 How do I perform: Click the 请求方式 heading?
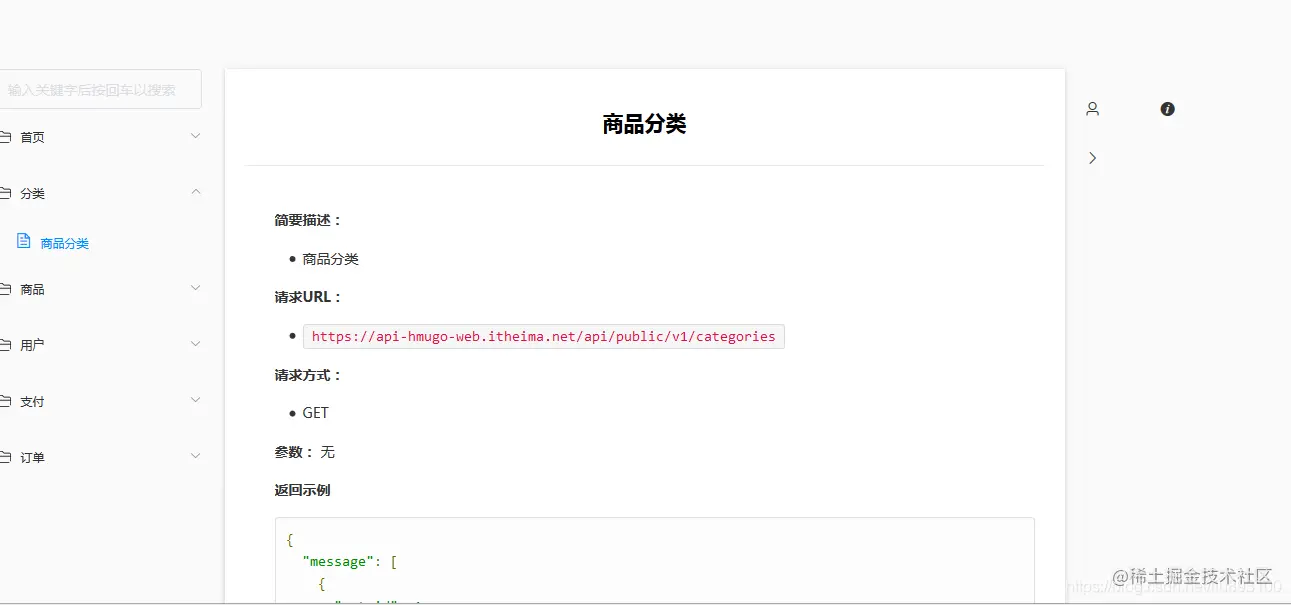tap(309, 375)
